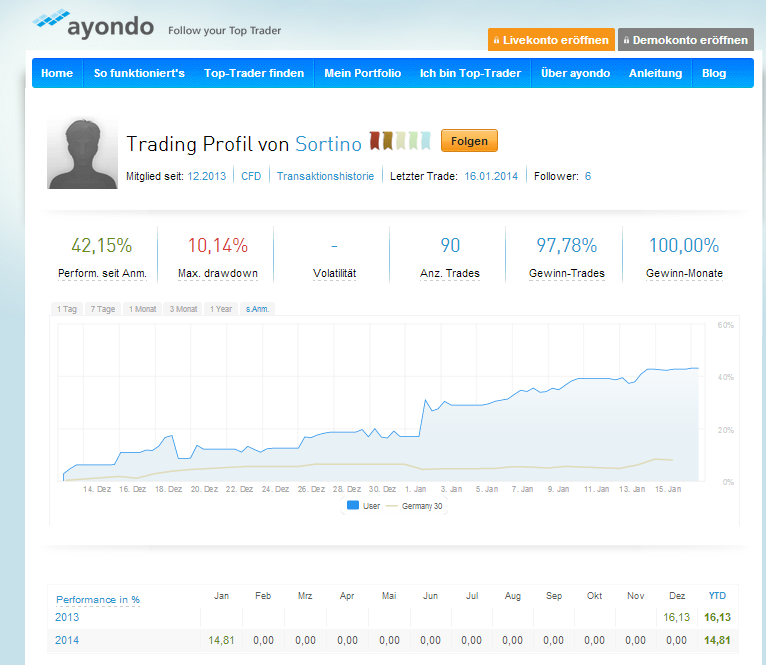This screenshot has height=665, width=766.
Task: Go to Top-Trader finden
Action: coord(254,73)
